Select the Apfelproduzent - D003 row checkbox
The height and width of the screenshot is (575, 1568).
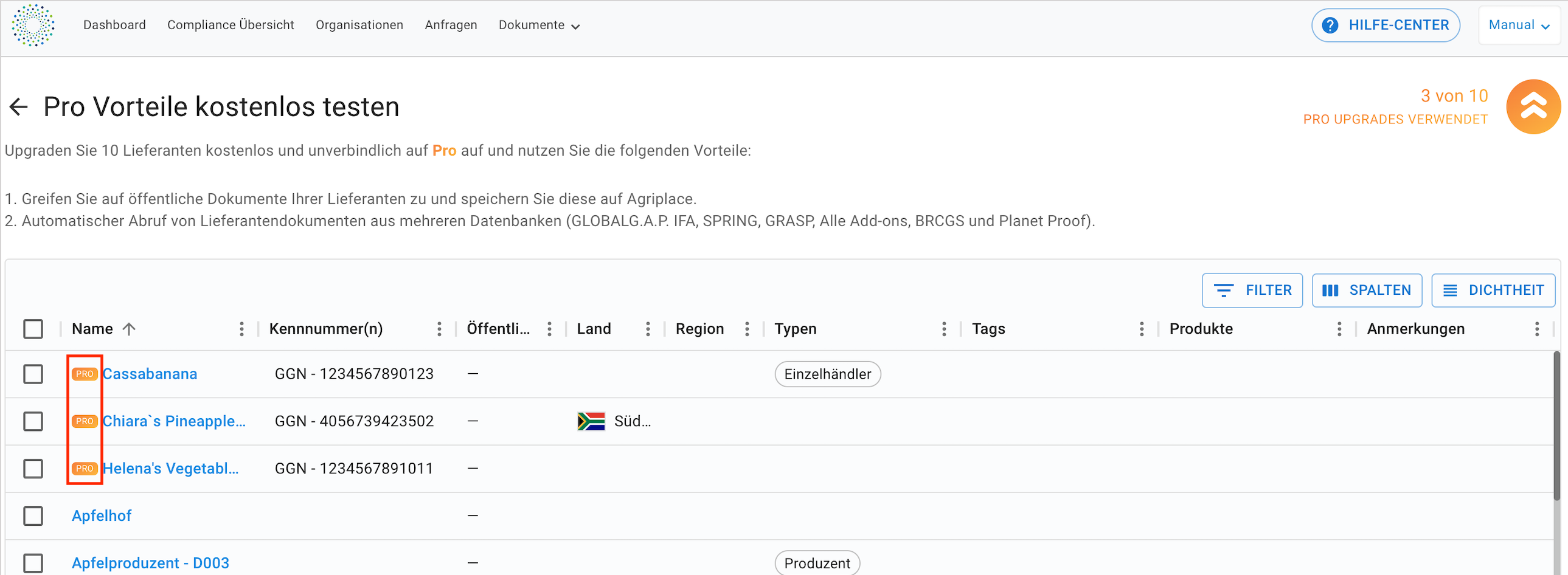pos(33,563)
